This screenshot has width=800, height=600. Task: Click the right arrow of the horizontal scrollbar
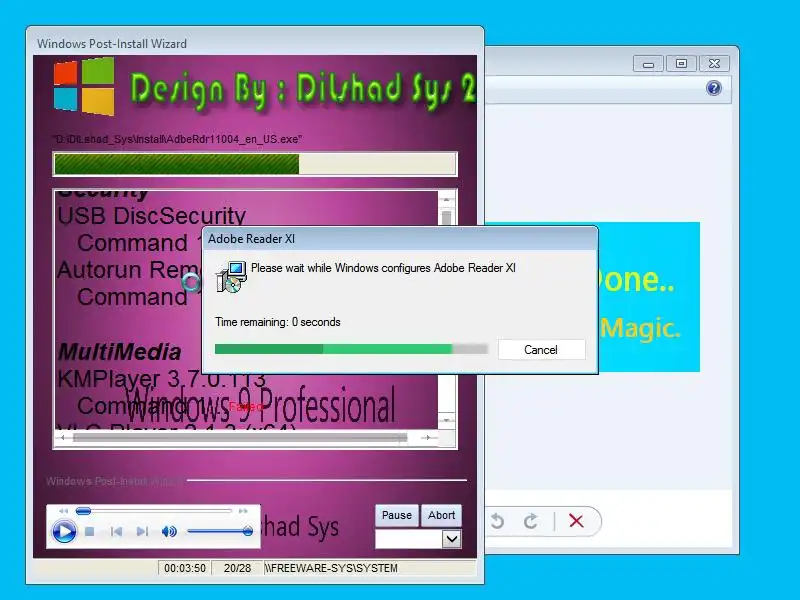[x=428, y=438]
